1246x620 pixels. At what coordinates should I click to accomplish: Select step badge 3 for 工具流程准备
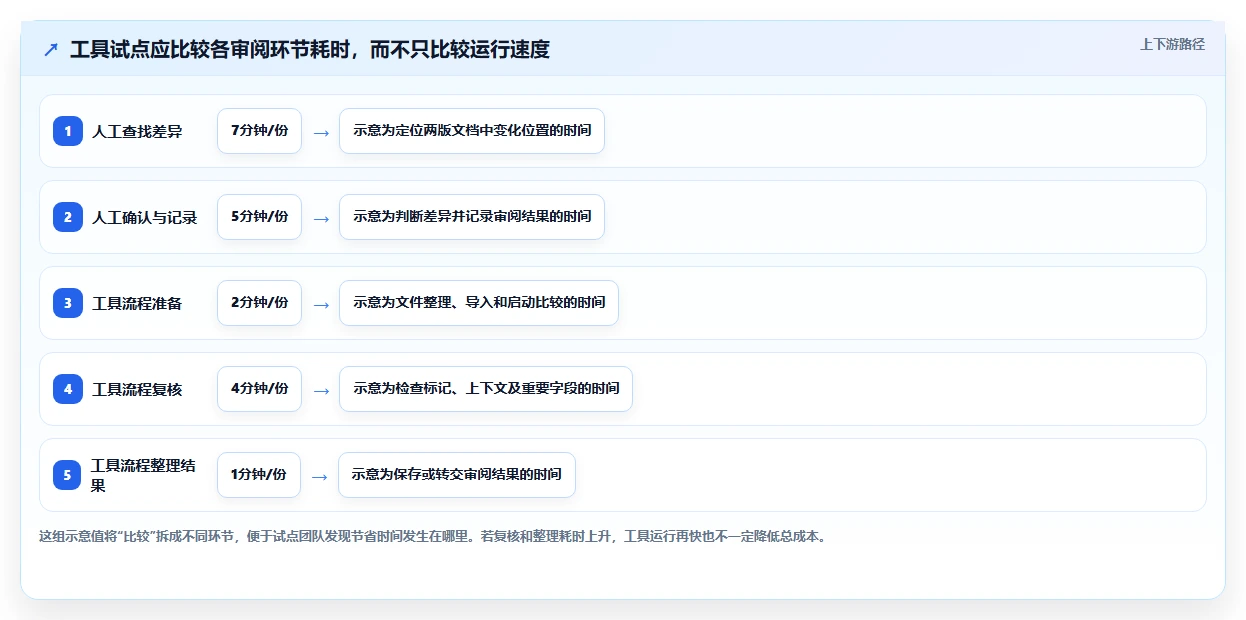[x=68, y=303]
